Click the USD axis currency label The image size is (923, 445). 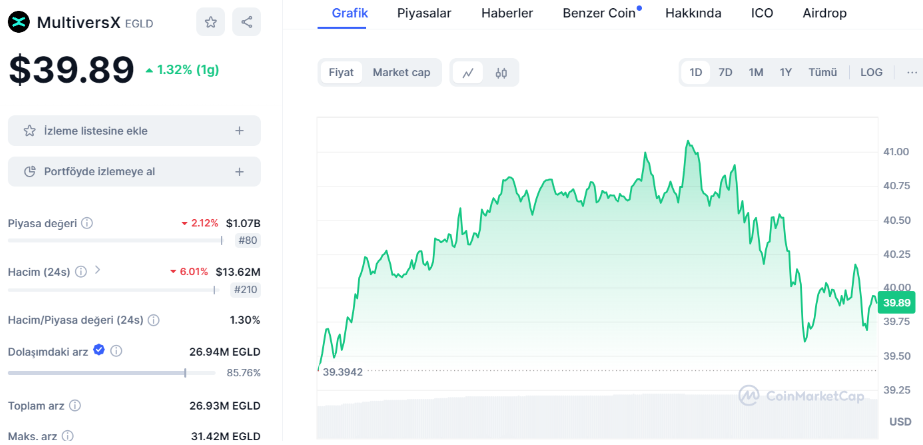click(x=900, y=422)
